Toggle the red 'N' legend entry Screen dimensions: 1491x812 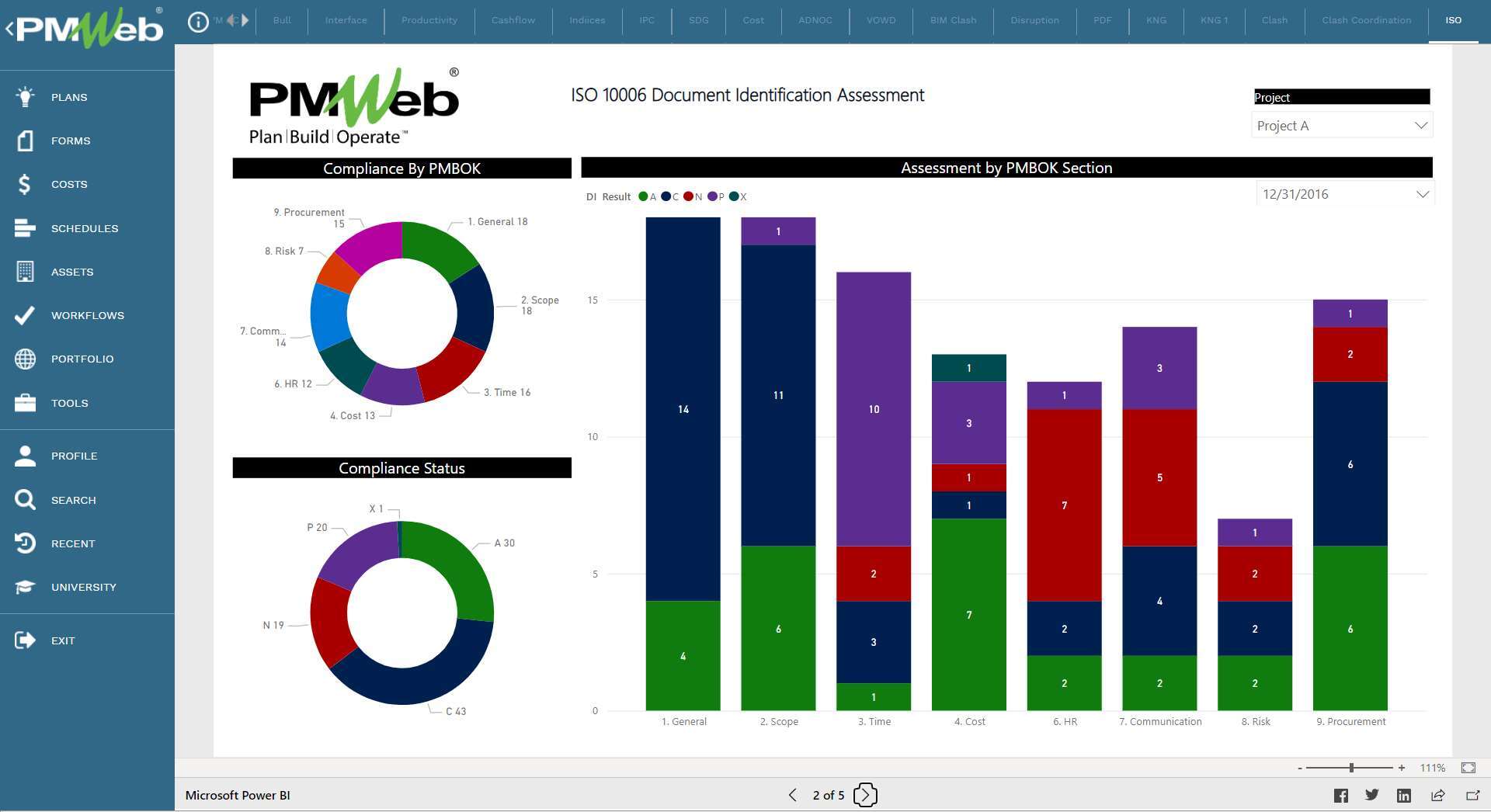pos(690,196)
